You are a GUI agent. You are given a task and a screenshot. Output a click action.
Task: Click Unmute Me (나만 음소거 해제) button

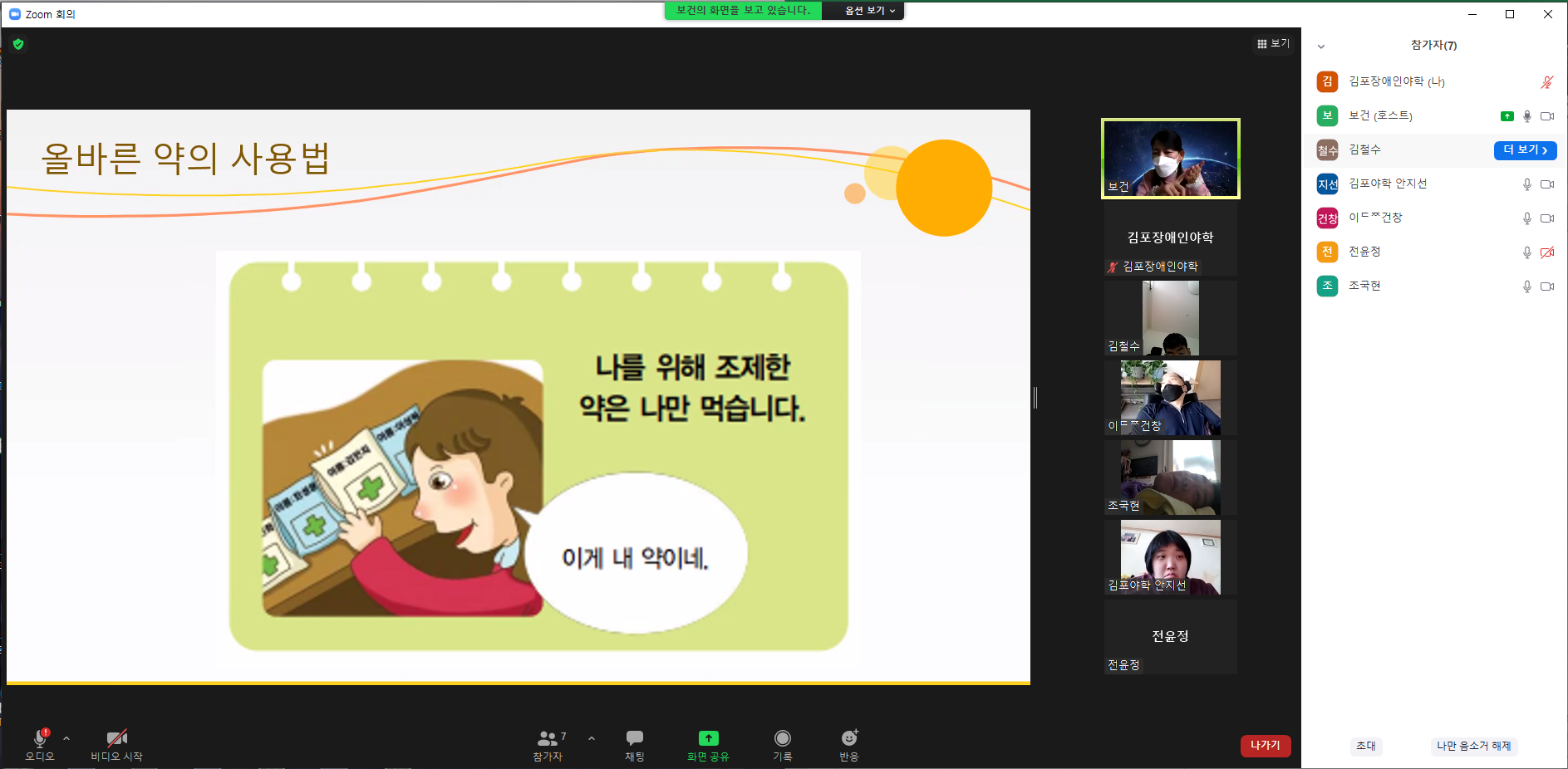click(x=1474, y=746)
